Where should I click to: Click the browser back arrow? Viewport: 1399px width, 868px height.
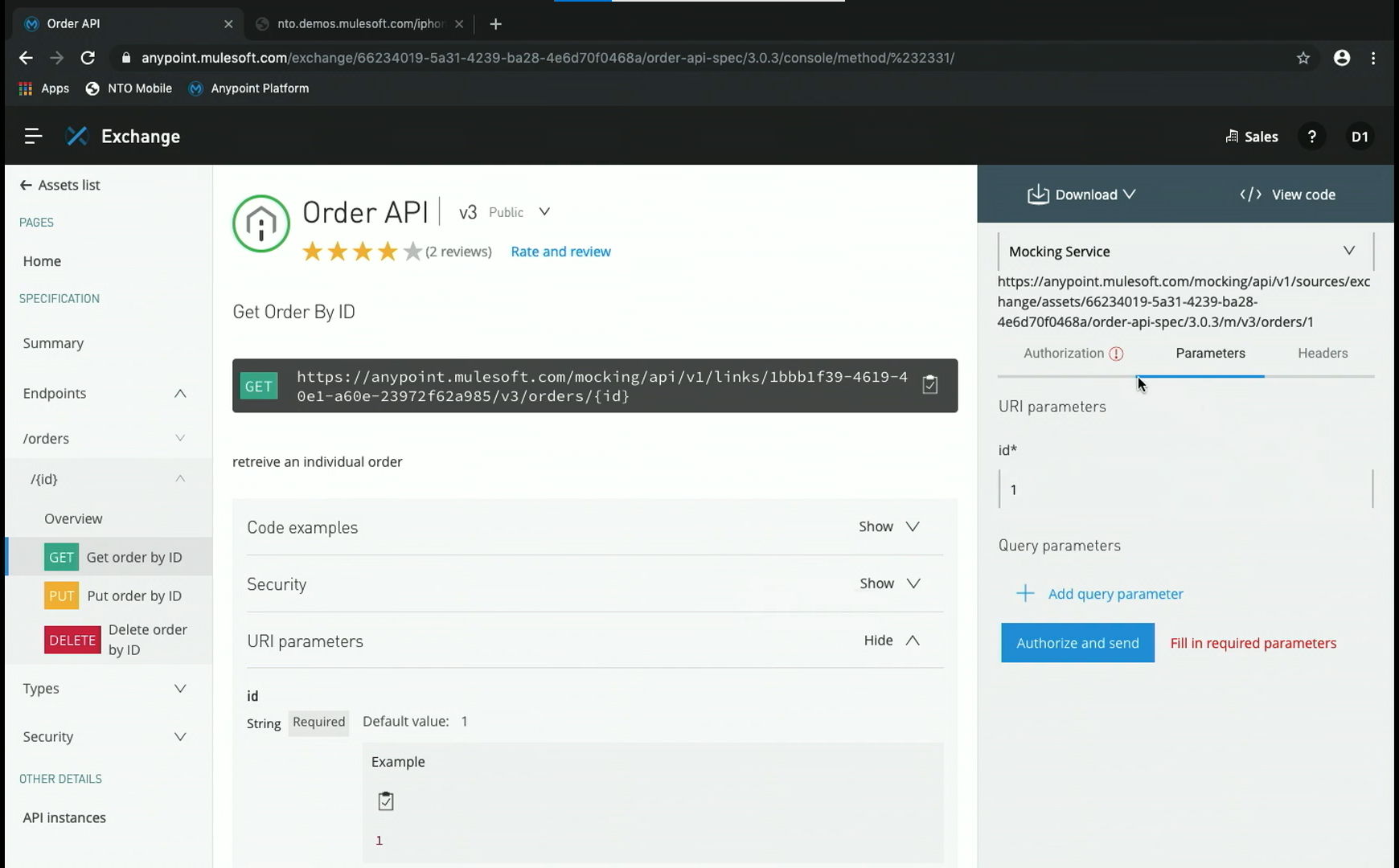tap(26, 58)
